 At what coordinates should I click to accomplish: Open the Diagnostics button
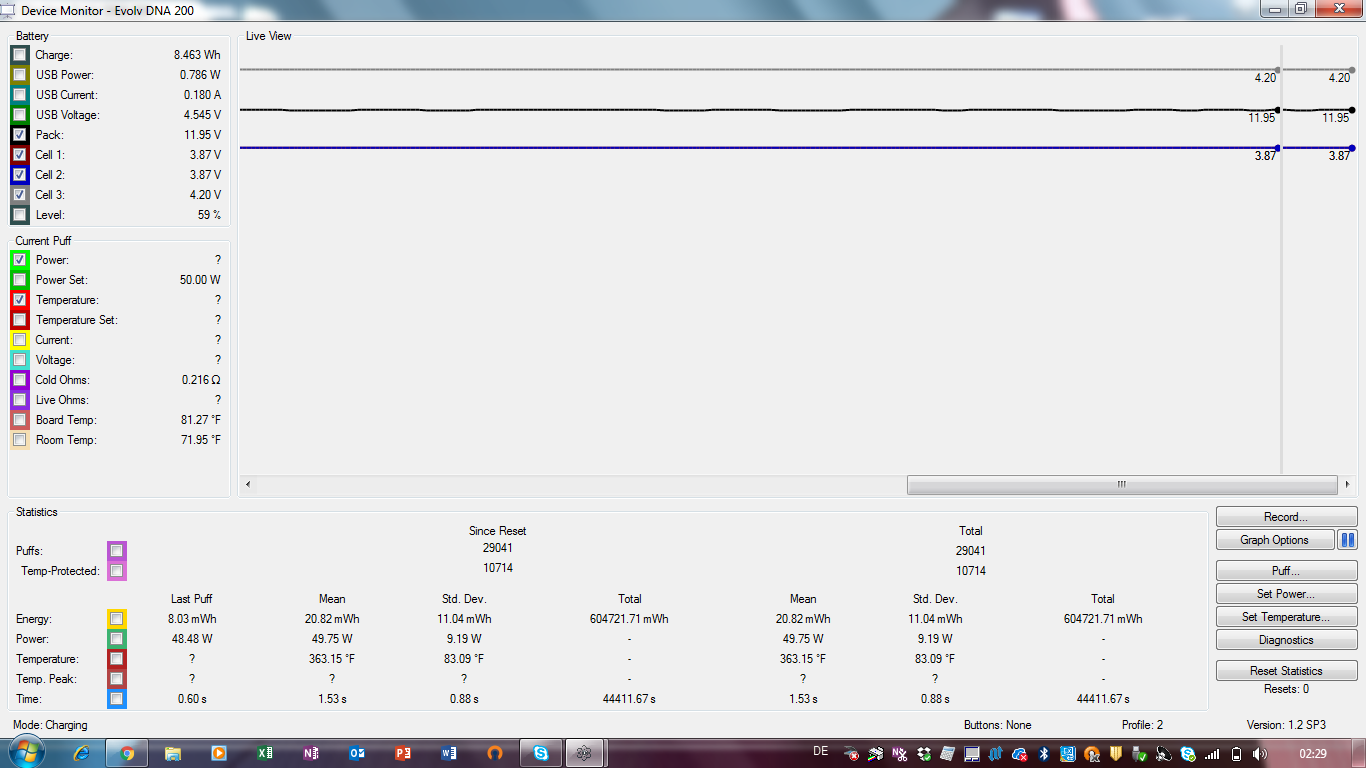[1286, 640]
